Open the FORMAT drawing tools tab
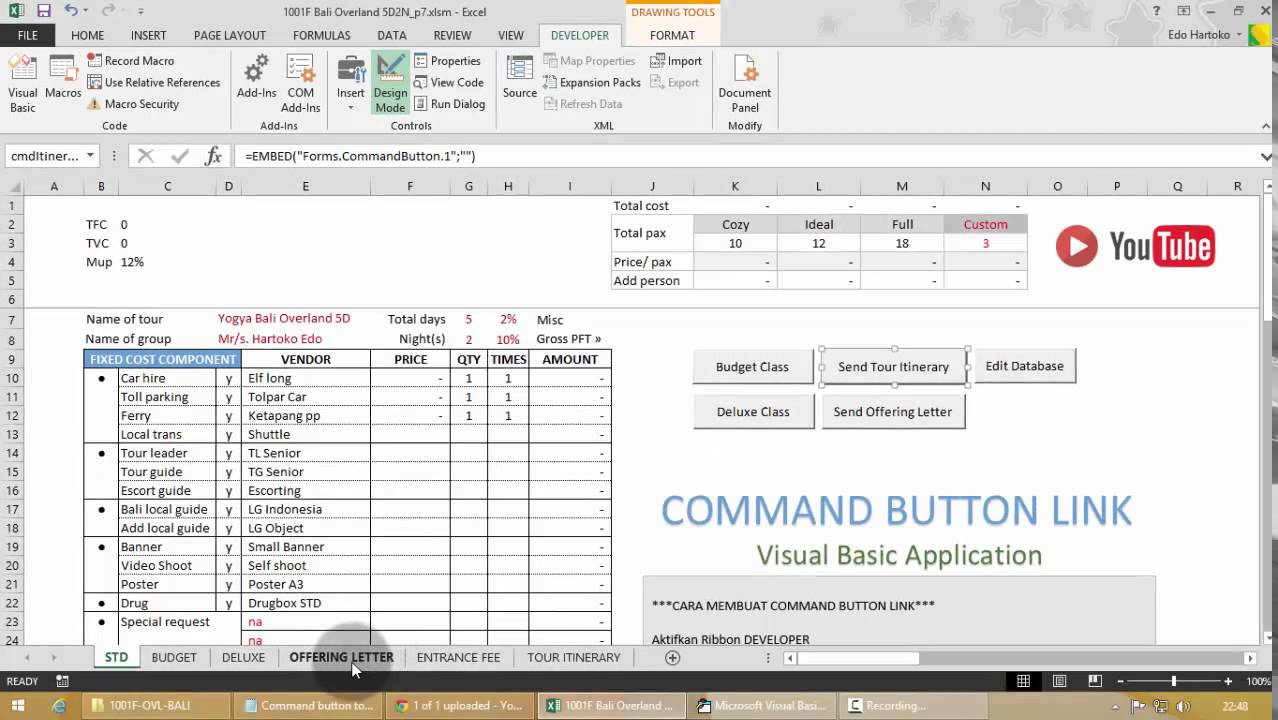Viewport: 1278px width, 720px height. (672, 35)
